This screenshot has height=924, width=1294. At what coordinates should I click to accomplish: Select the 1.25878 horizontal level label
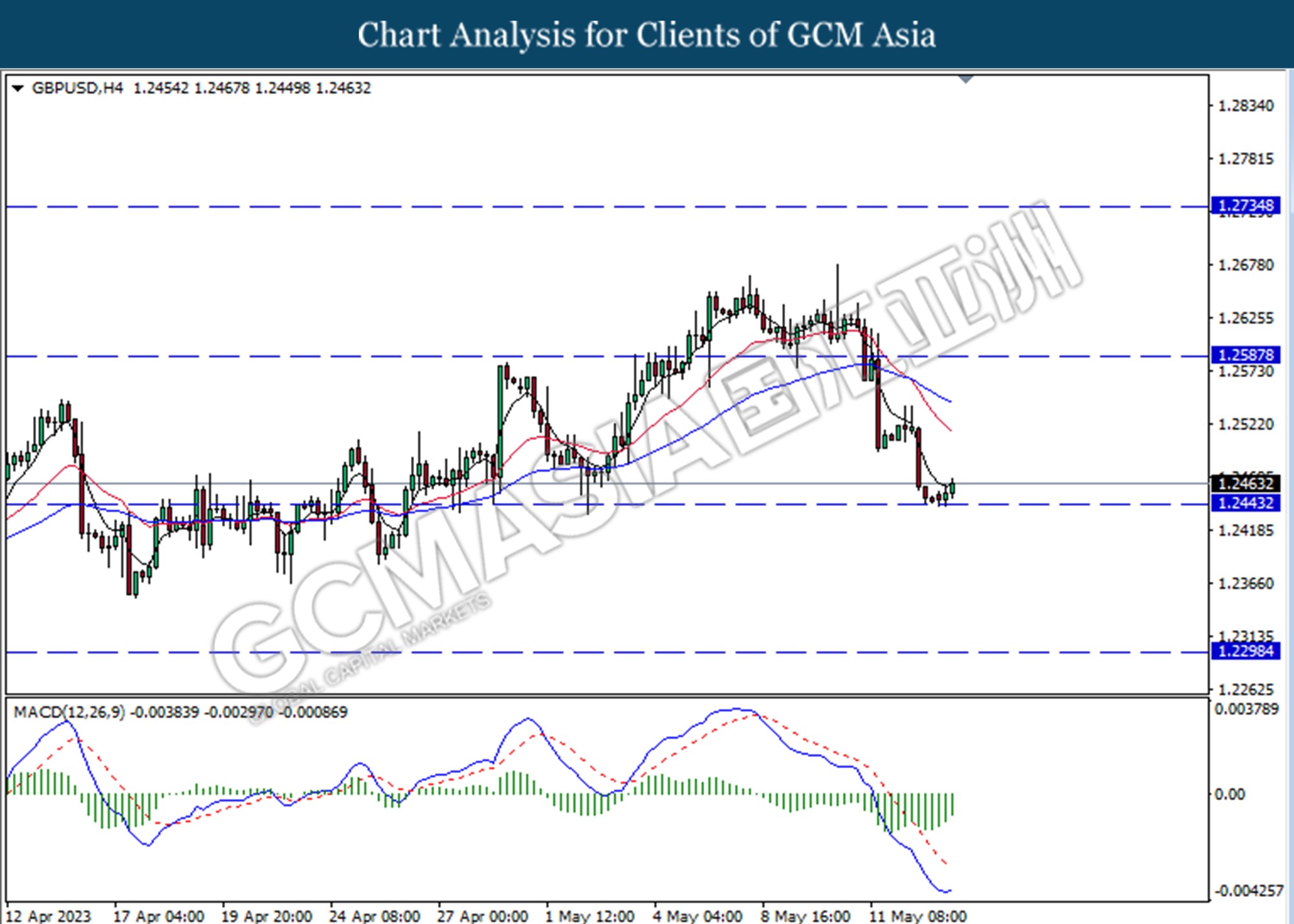[x=1245, y=355]
